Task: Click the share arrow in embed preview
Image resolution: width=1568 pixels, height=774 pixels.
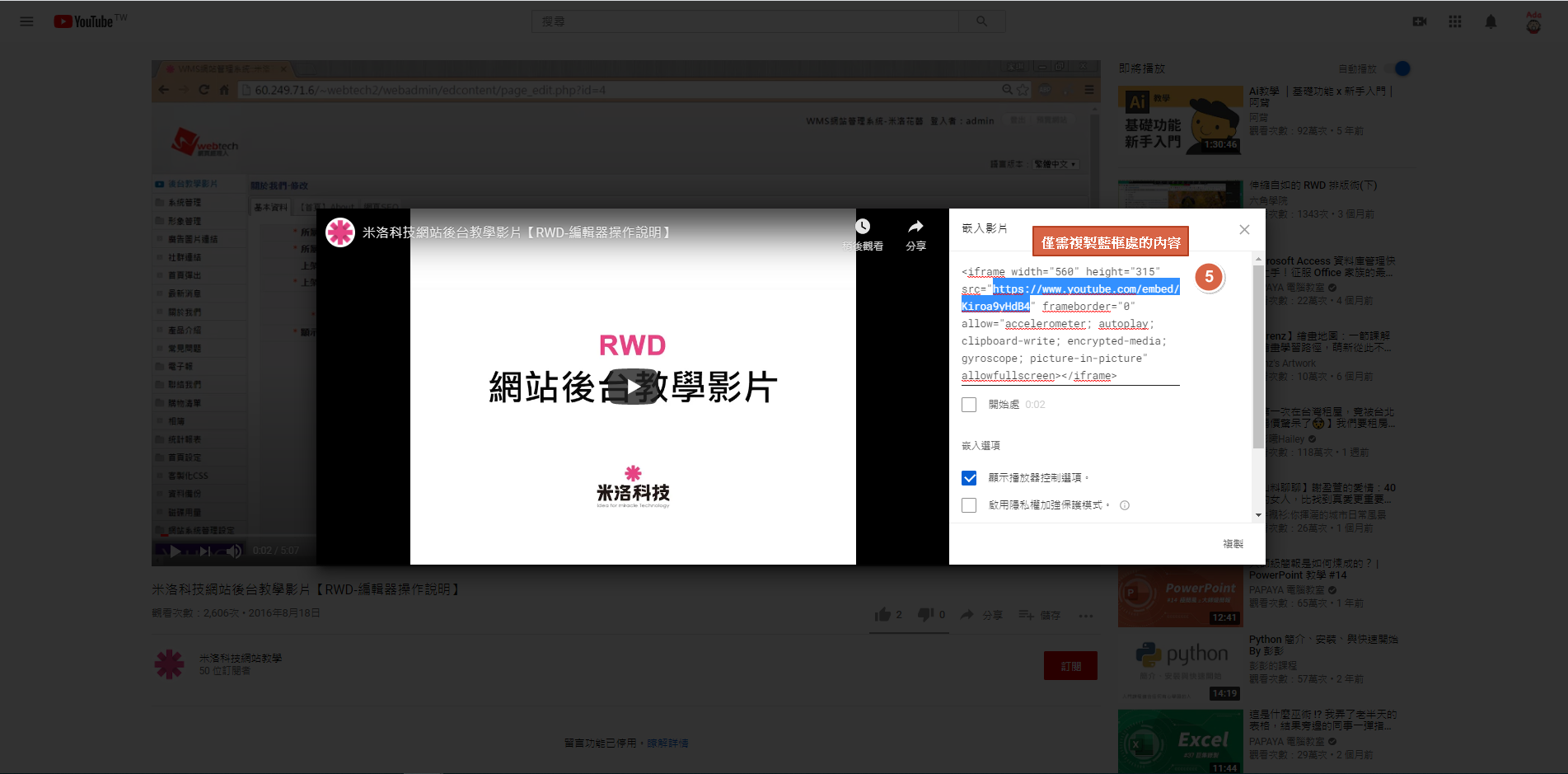Action: (x=915, y=227)
